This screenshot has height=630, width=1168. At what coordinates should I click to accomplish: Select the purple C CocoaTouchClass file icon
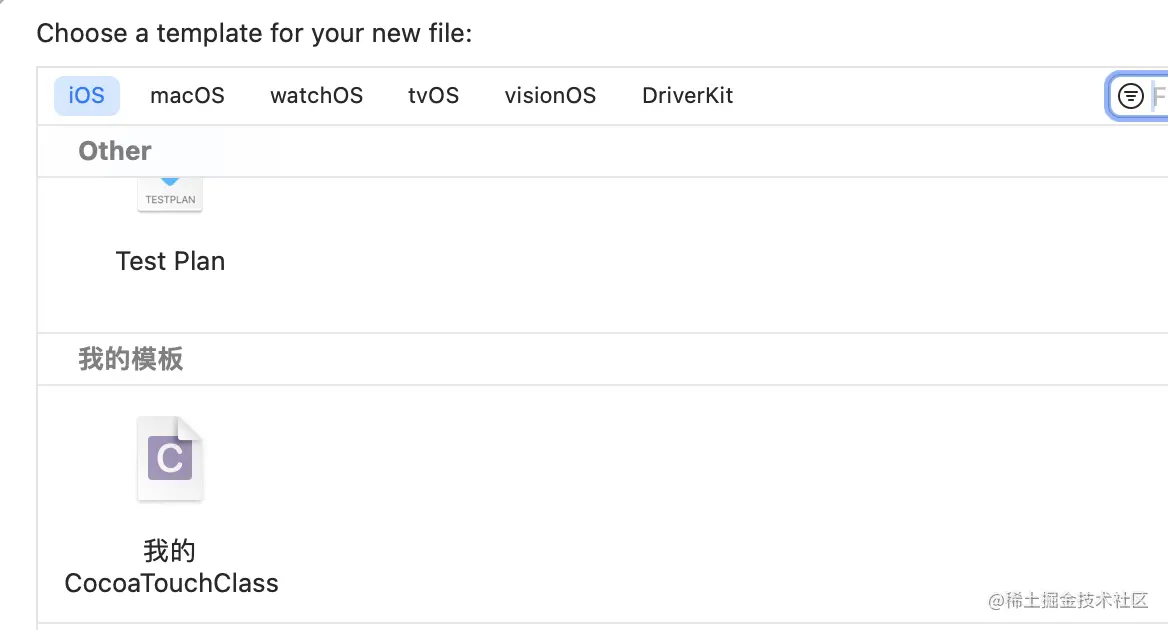tap(170, 459)
